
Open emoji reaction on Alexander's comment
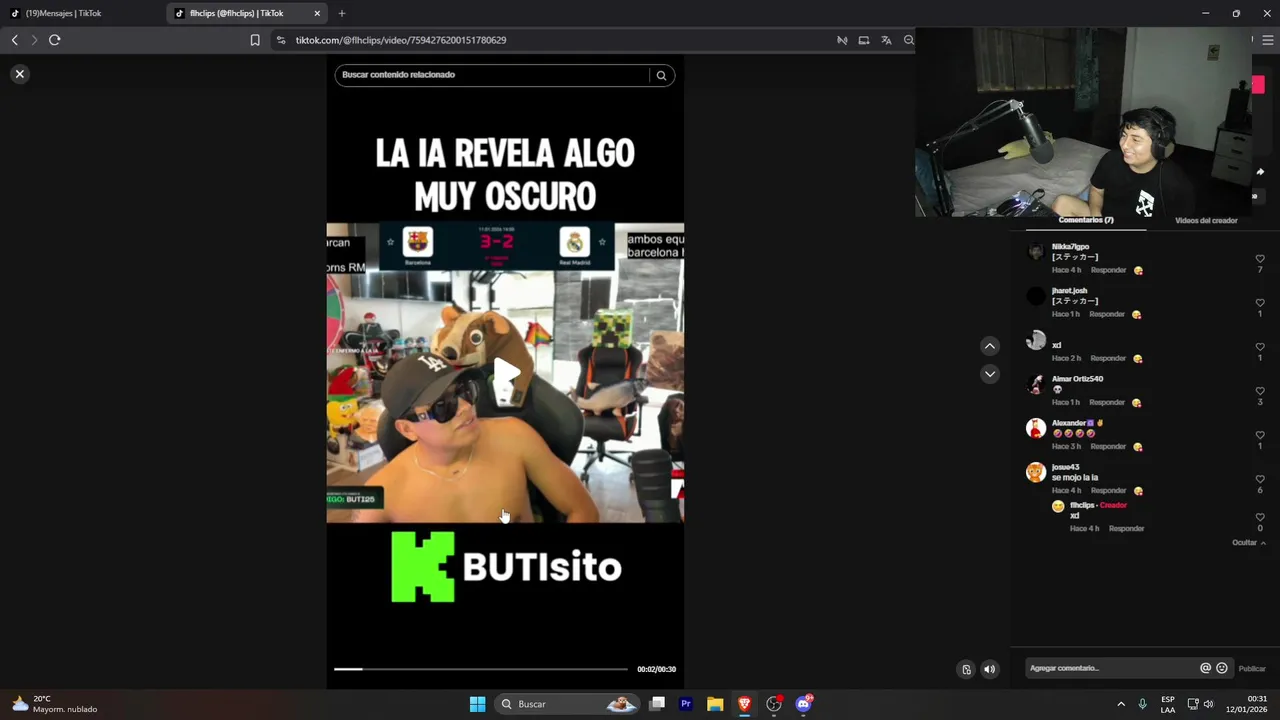(1138, 447)
